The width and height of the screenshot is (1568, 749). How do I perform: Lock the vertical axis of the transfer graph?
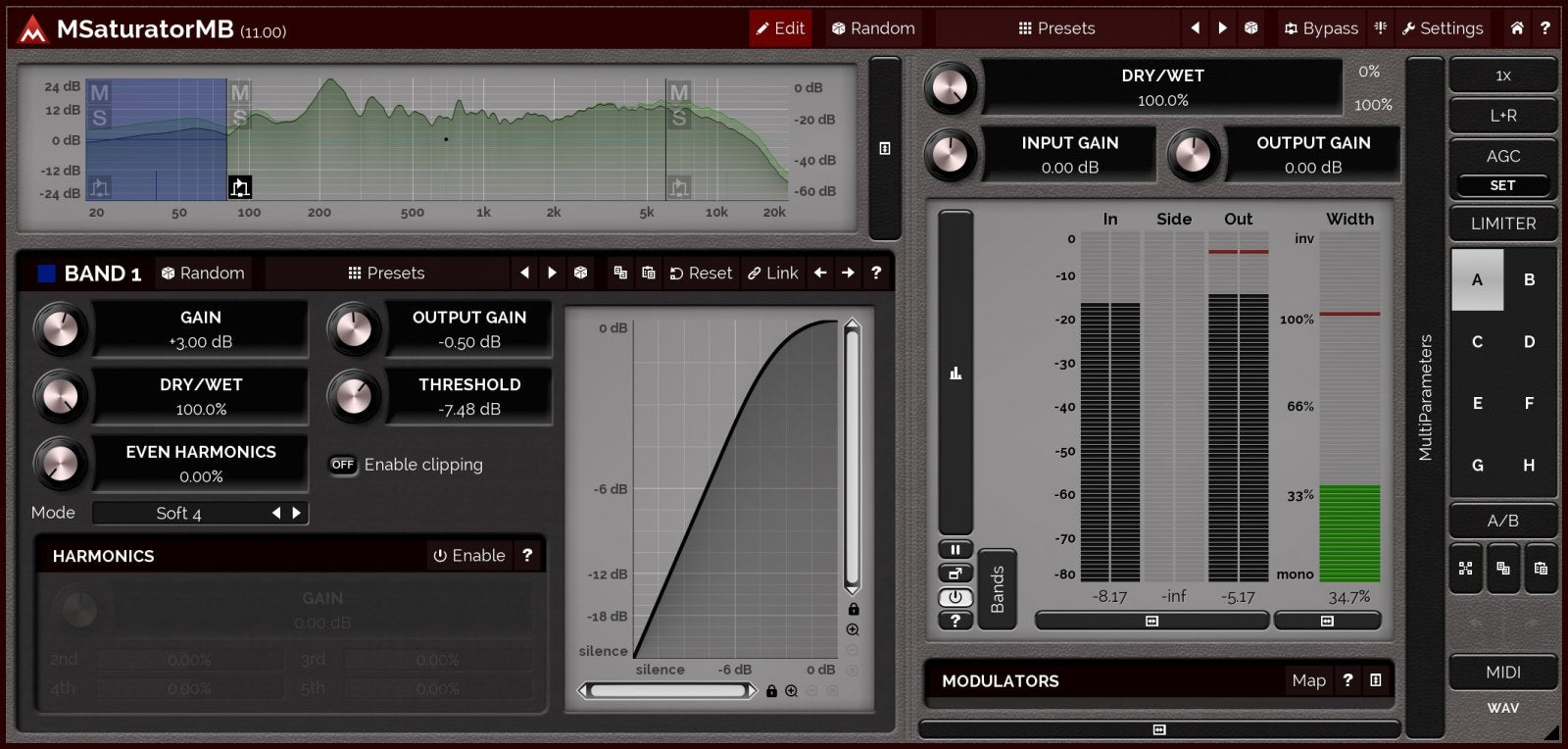pos(853,609)
